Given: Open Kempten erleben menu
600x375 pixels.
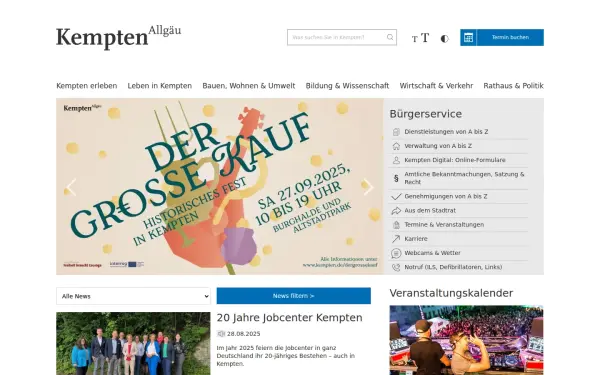Looking at the screenshot, I should (87, 86).
